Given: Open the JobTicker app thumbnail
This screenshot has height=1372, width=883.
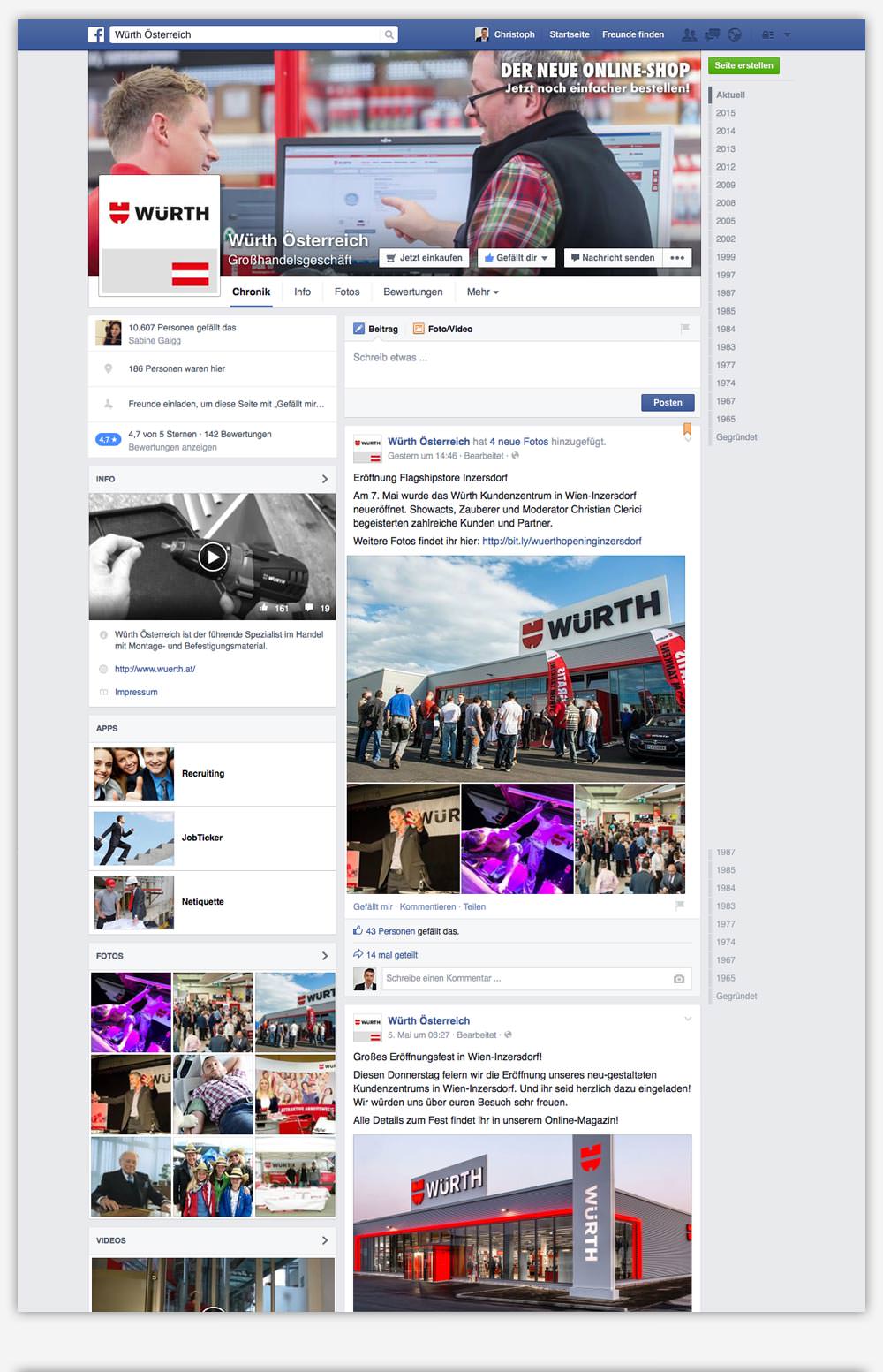Looking at the screenshot, I should (134, 838).
